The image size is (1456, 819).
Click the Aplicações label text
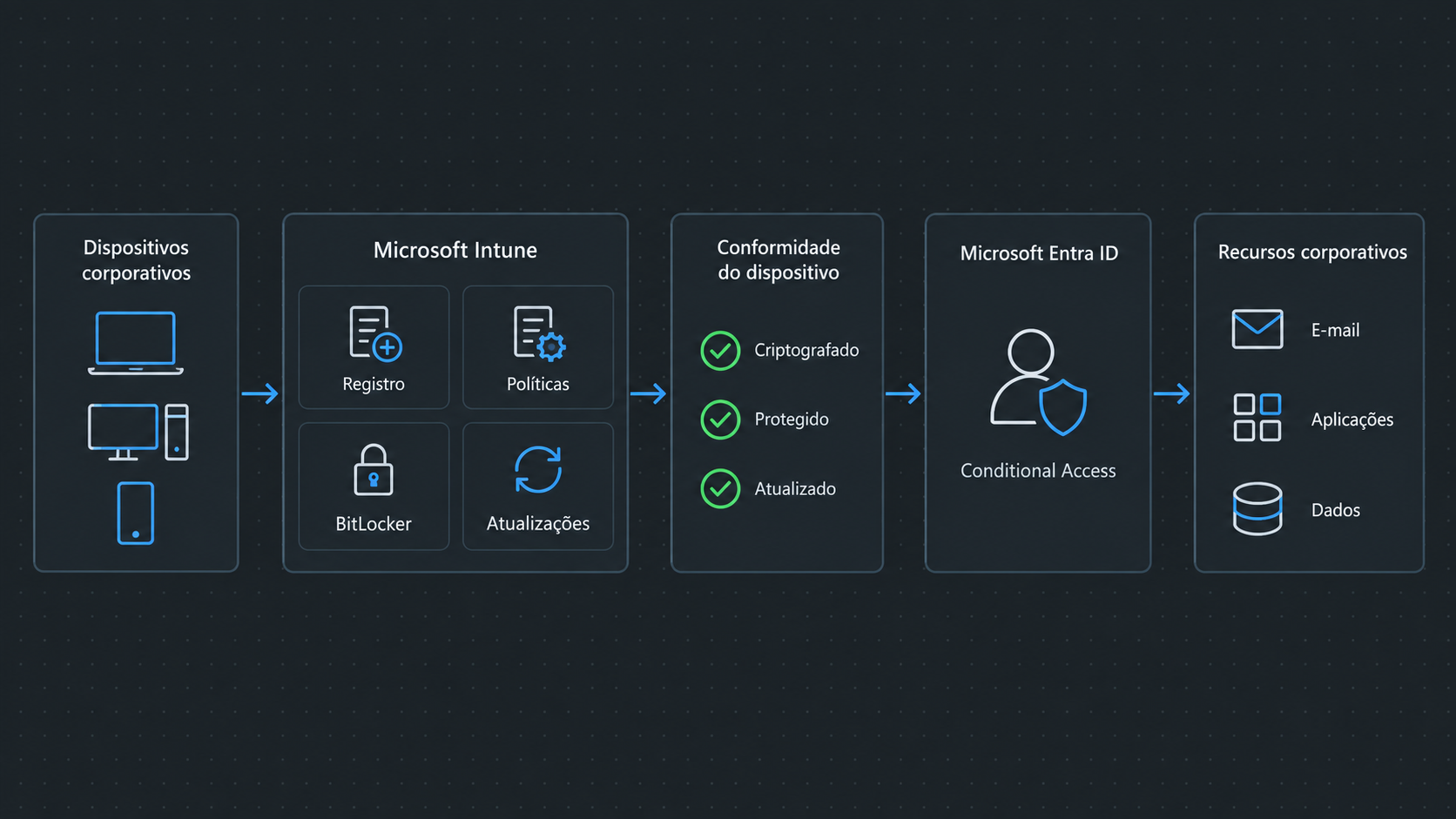pos(1352,420)
